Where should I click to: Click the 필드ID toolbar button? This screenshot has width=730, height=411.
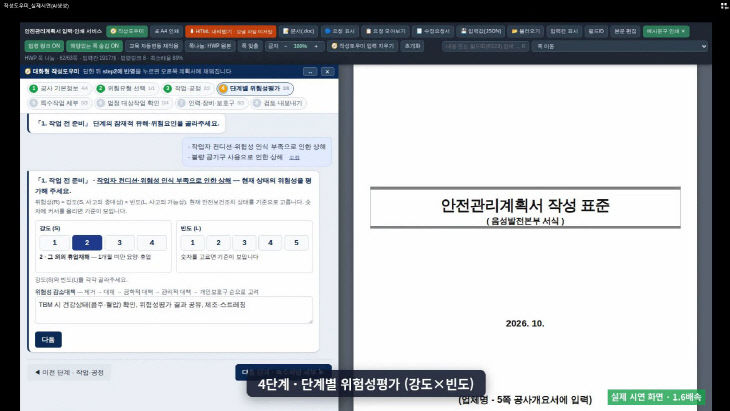pos(595,31)
